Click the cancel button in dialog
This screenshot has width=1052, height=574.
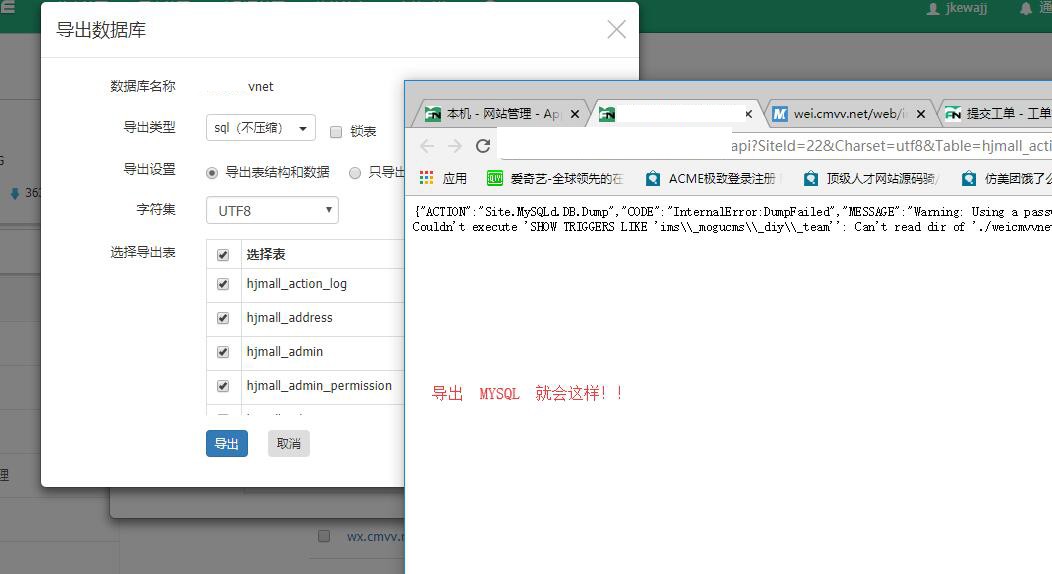[289, 444]
